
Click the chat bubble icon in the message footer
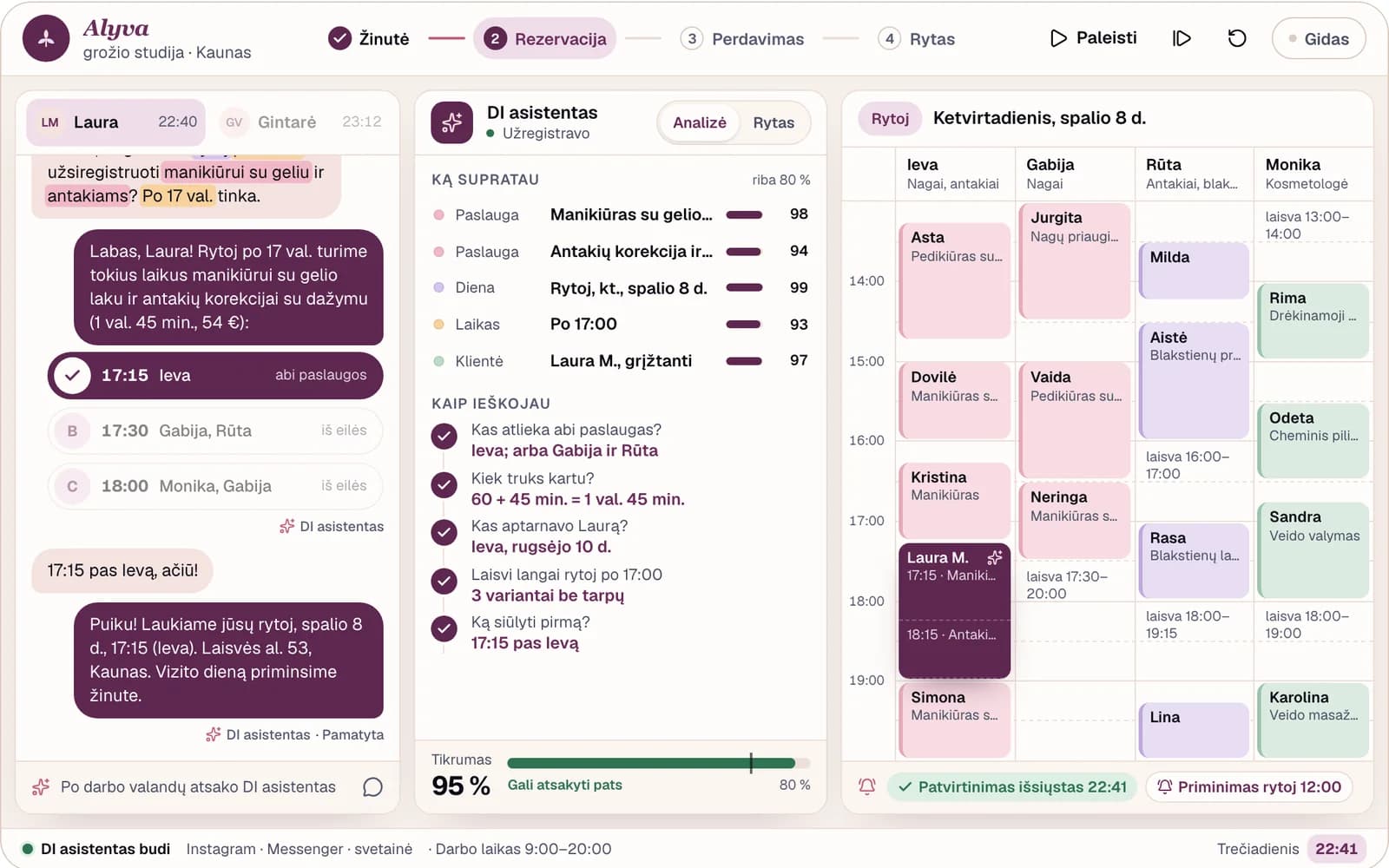372,786
